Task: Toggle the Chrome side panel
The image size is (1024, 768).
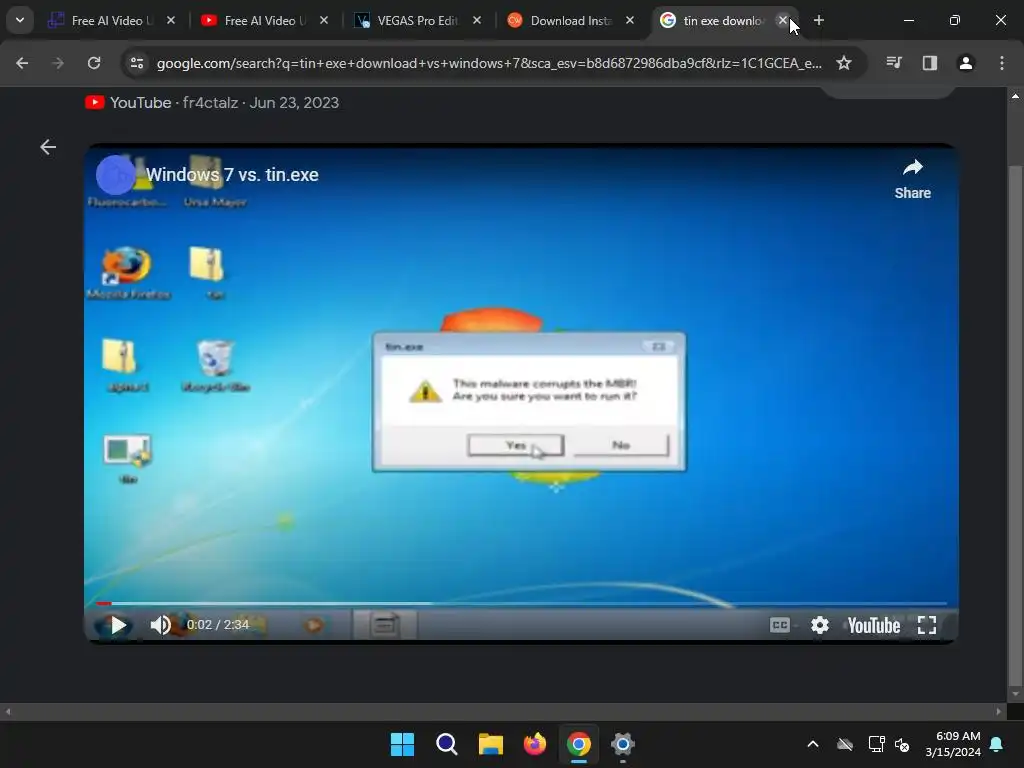Action: pos(930,63)
